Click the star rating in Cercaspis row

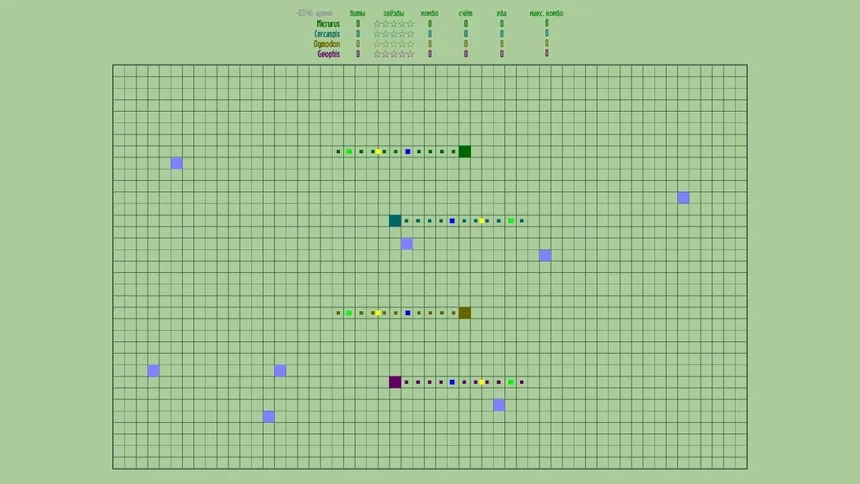[393, 34]
